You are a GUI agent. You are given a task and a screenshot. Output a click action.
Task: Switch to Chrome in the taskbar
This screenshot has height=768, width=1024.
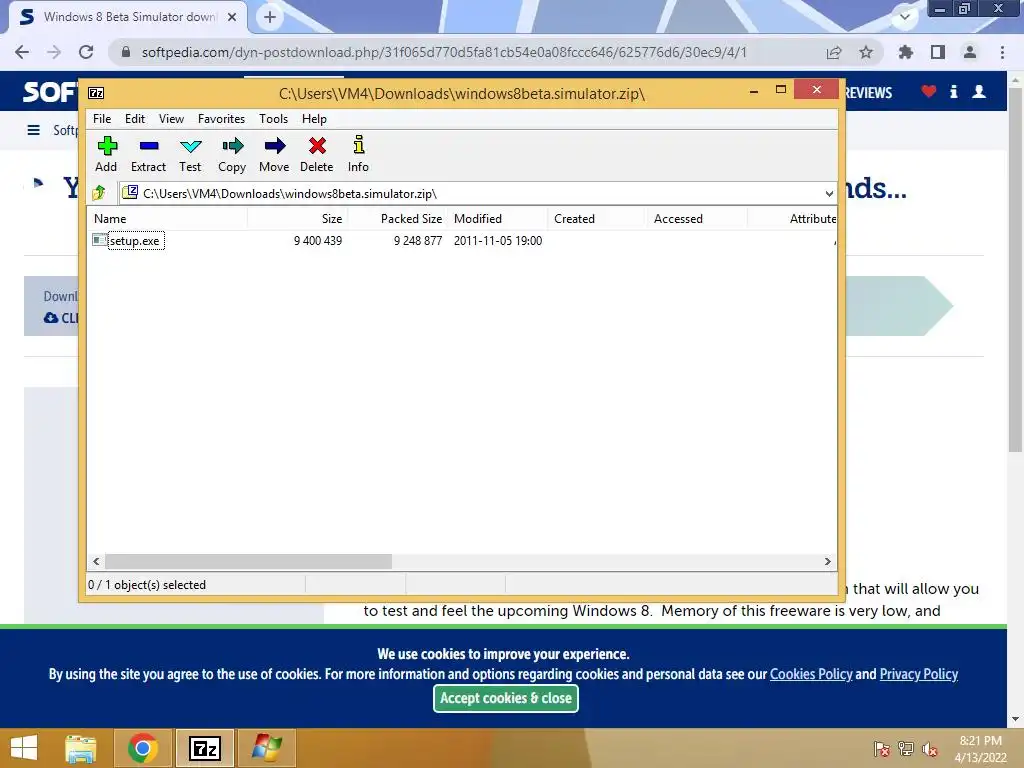[143, 748]
